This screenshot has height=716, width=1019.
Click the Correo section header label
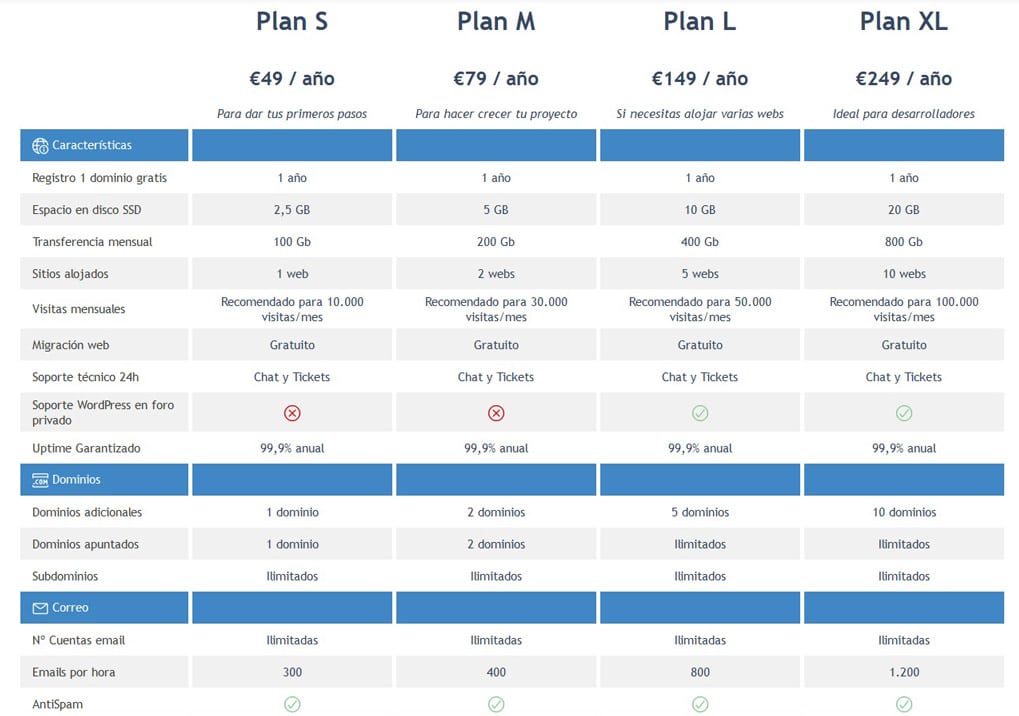[70, 608]
